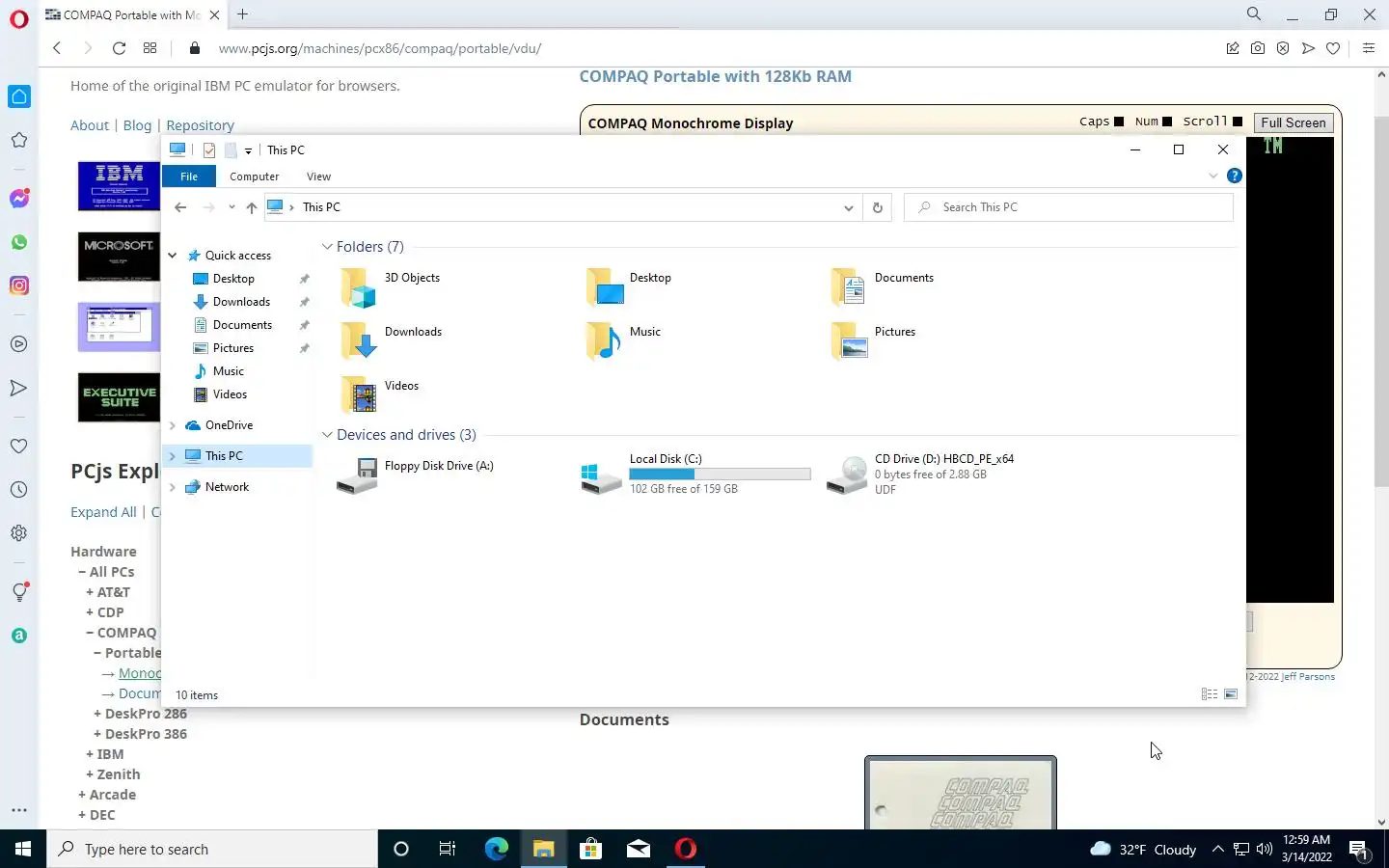Open a new Opera tab
1389x868 pixels.
pos(242,14)
